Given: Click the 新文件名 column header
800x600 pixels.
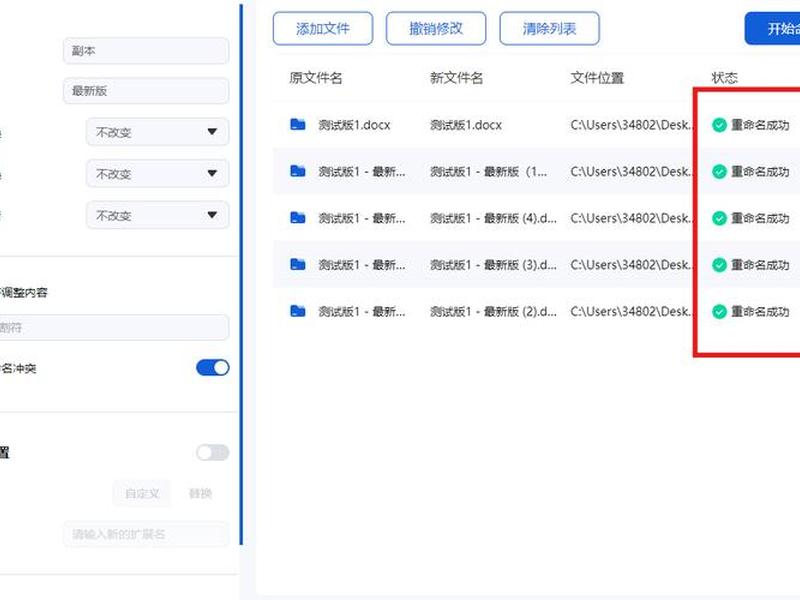Looking at the screenshot, I should [456, 78].
